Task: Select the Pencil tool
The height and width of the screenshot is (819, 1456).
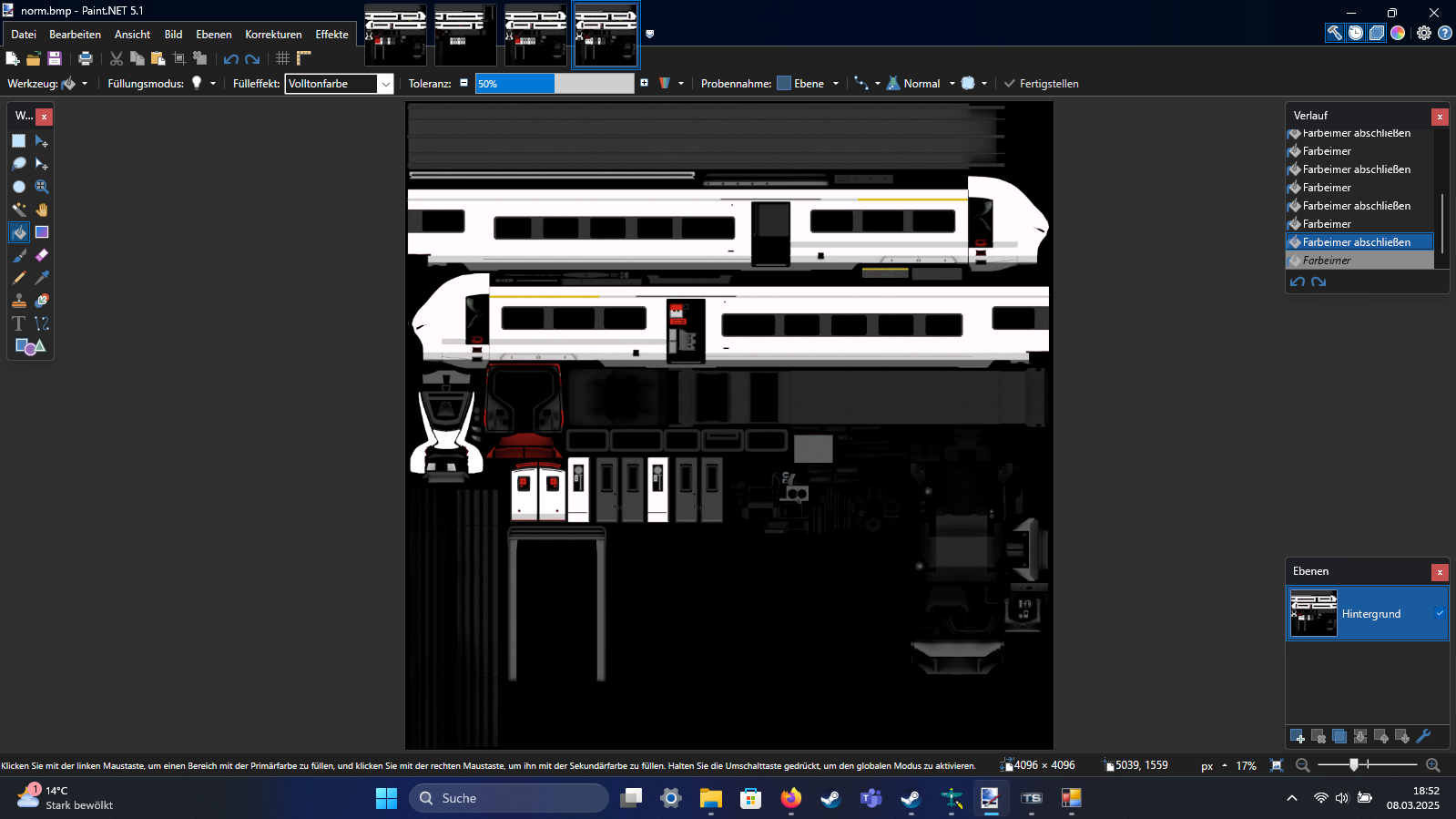Action: (x=19, y=278)
